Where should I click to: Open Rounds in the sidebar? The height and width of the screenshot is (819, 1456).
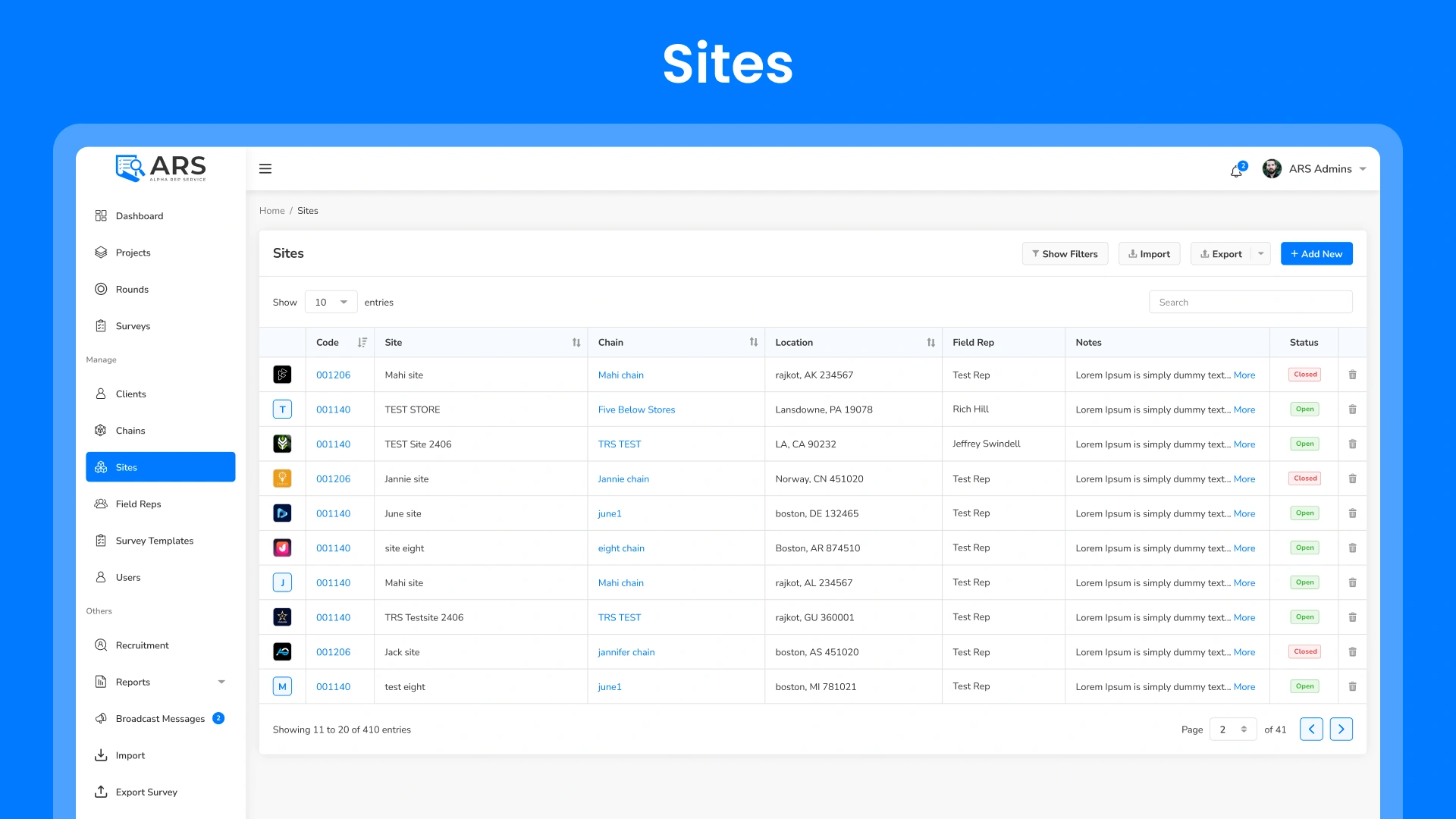click(161, 289)
